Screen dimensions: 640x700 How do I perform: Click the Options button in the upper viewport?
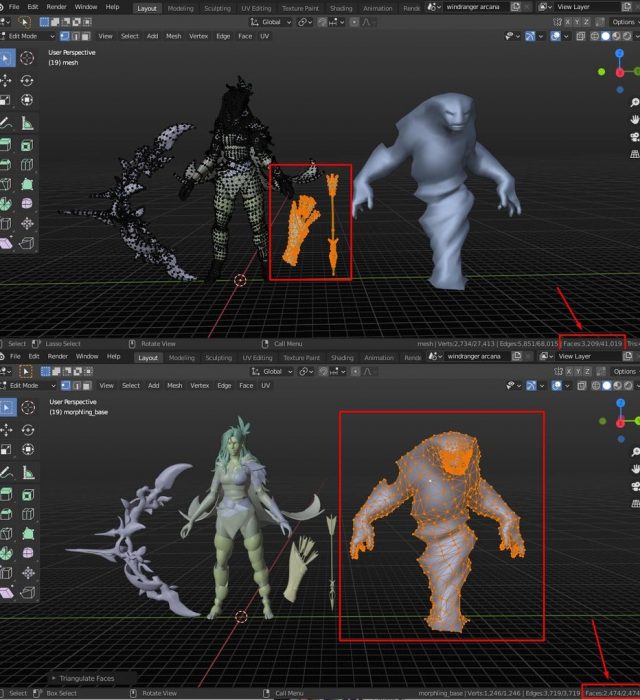pyautogui.click(x=625, y=21)
